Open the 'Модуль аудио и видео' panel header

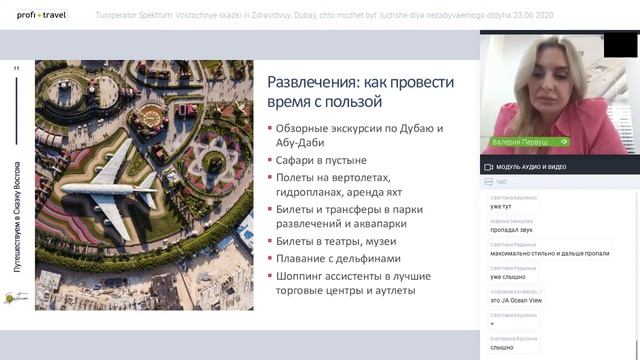(560, 167)
